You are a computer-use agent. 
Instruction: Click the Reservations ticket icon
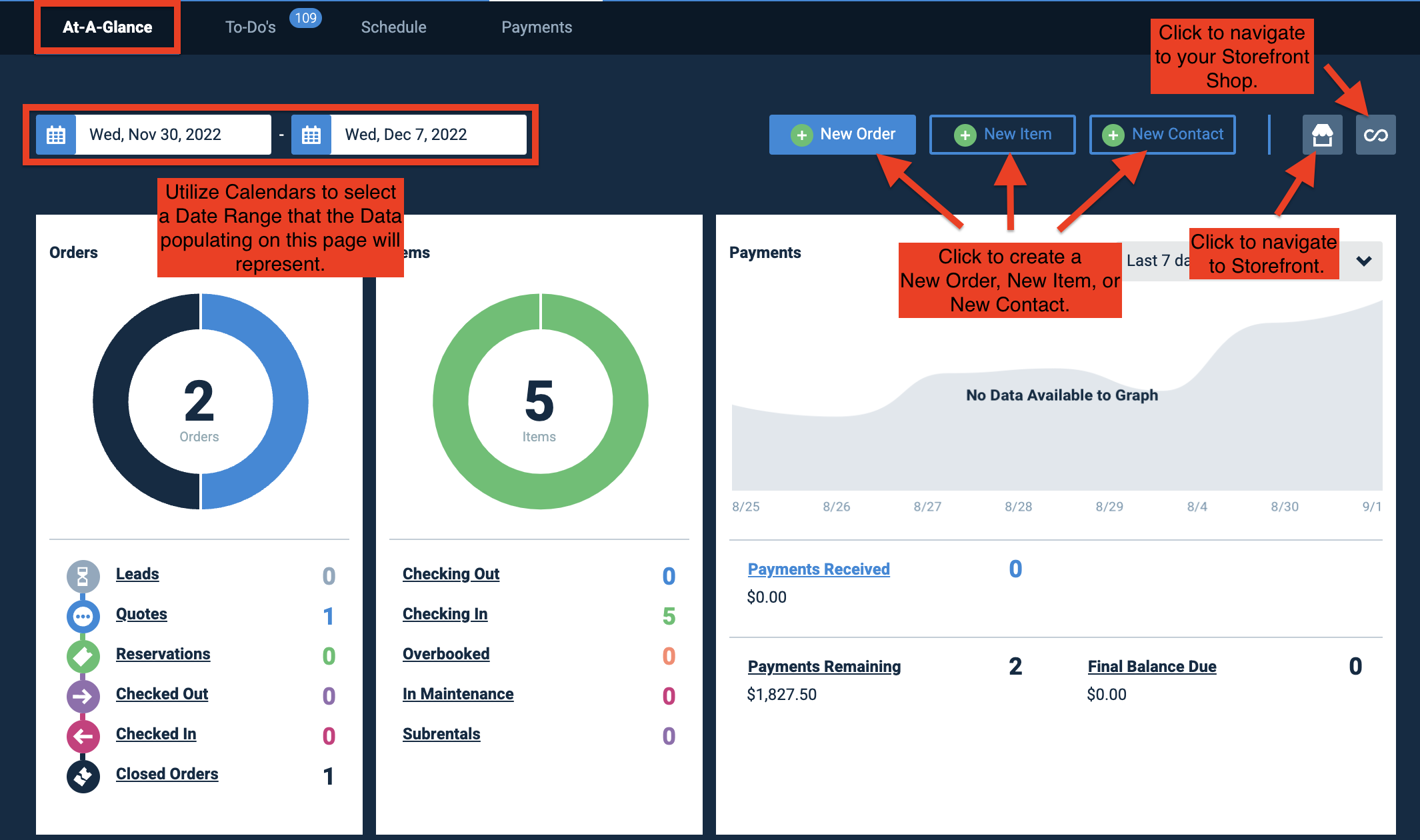[x=83, y=656]
